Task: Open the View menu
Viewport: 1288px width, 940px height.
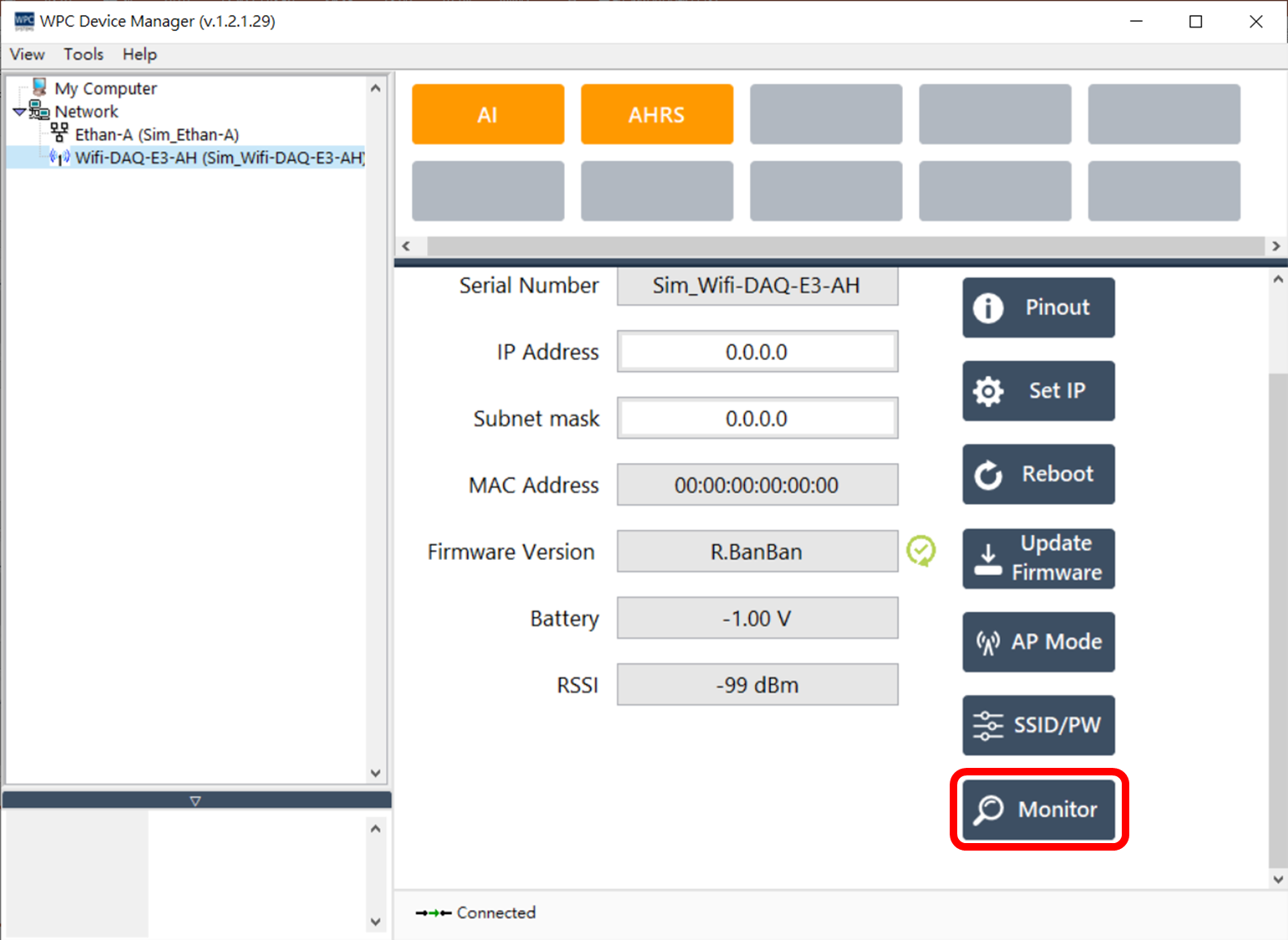Action: (x=27, y=54)
